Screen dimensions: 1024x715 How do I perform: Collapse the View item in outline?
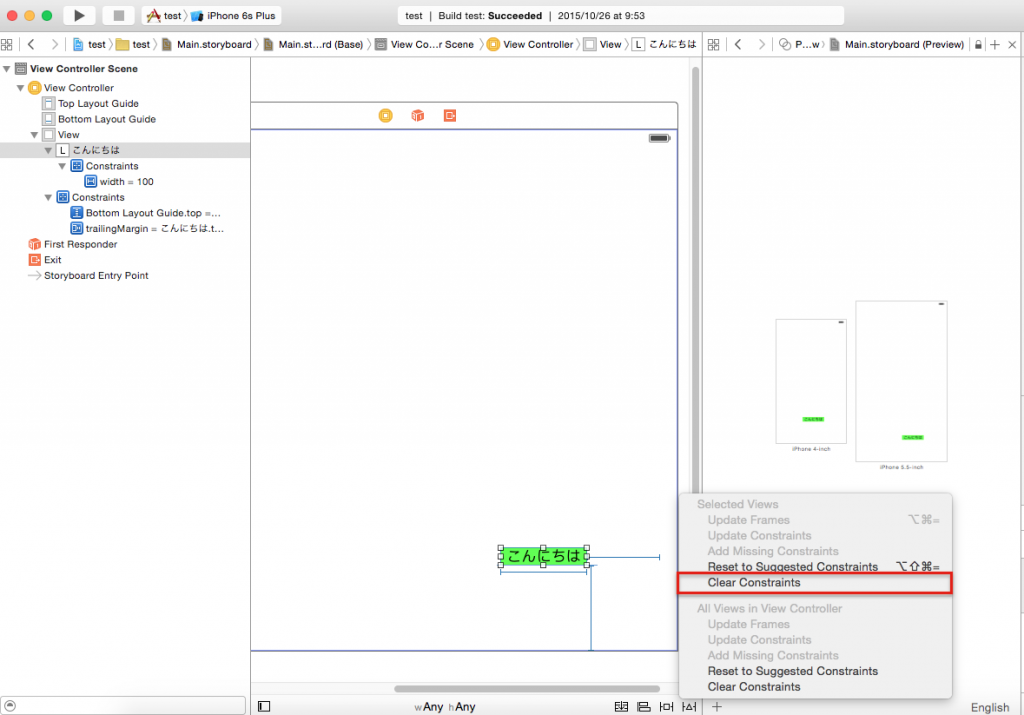click(x=34, y=135)
